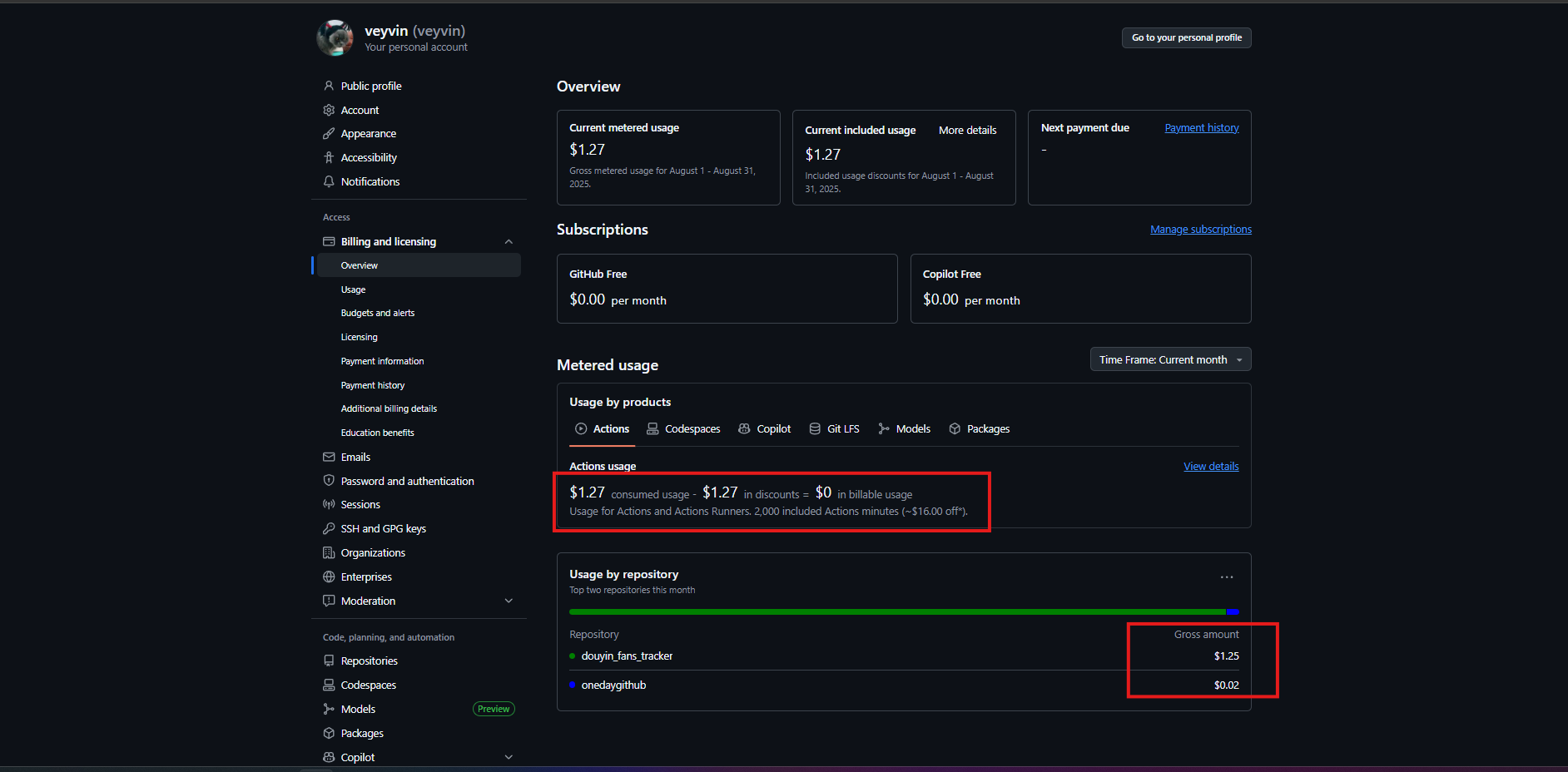Click the green repository usage bar

pos(896,612)
